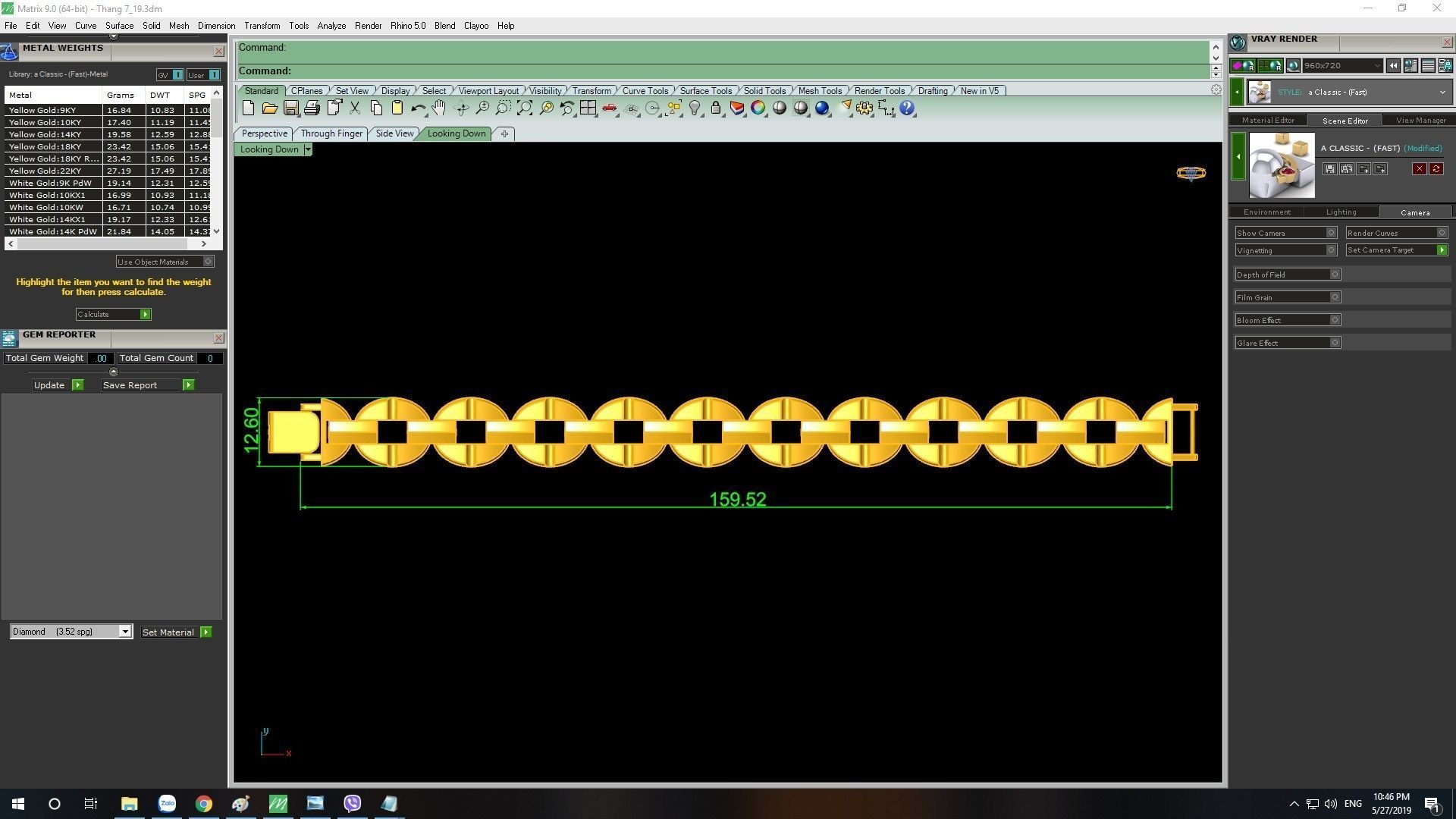Click the Set Material button
This screenshot has height=819, width=1456.
176,632
